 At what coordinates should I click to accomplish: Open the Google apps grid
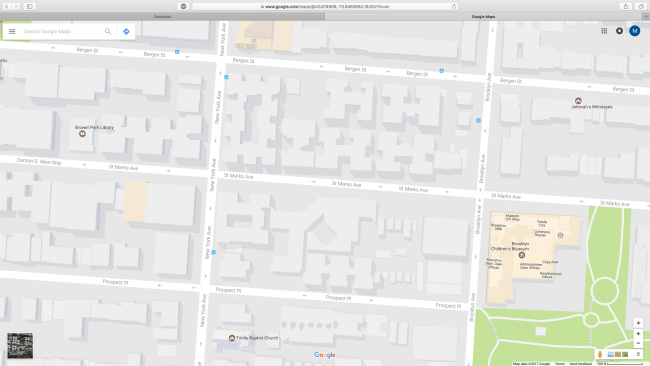pyautogui.click(x=604, y=31)
